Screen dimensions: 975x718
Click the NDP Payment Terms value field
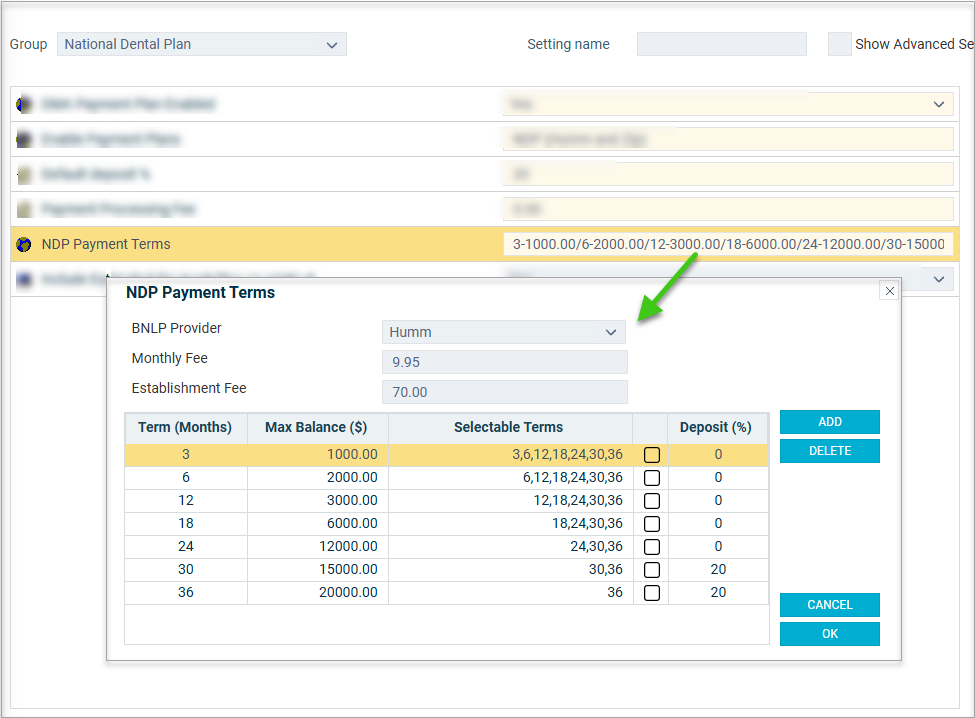pyautogui.click(x=728, y=244)
